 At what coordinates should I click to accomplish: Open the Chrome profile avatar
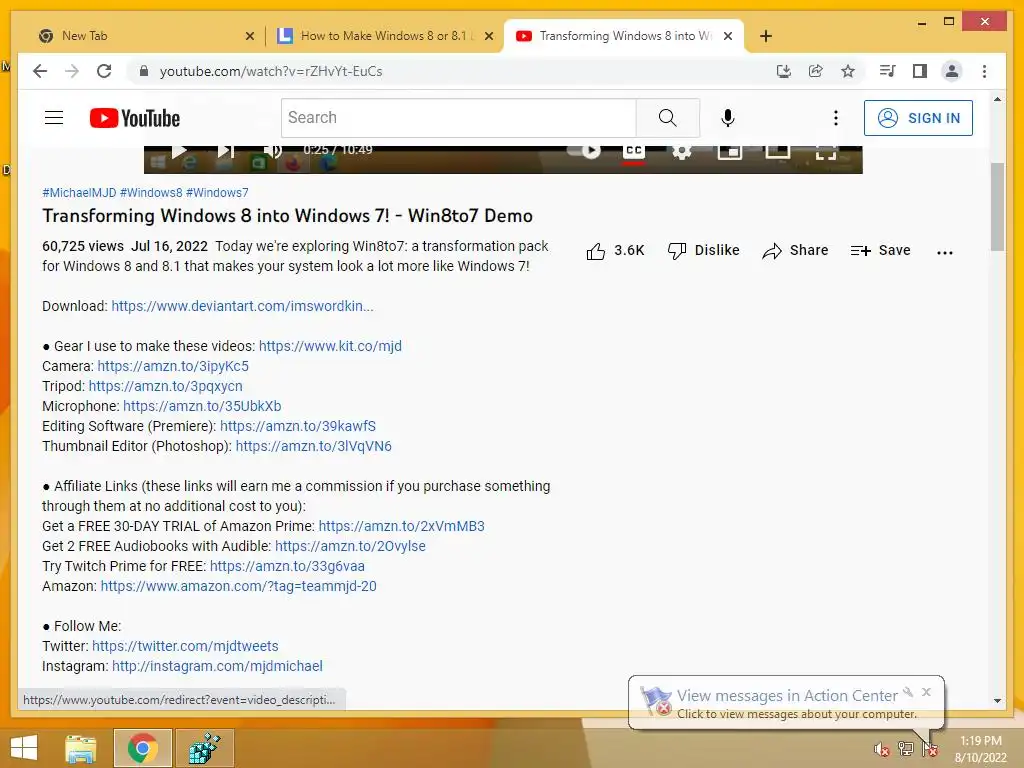[952, 71]
